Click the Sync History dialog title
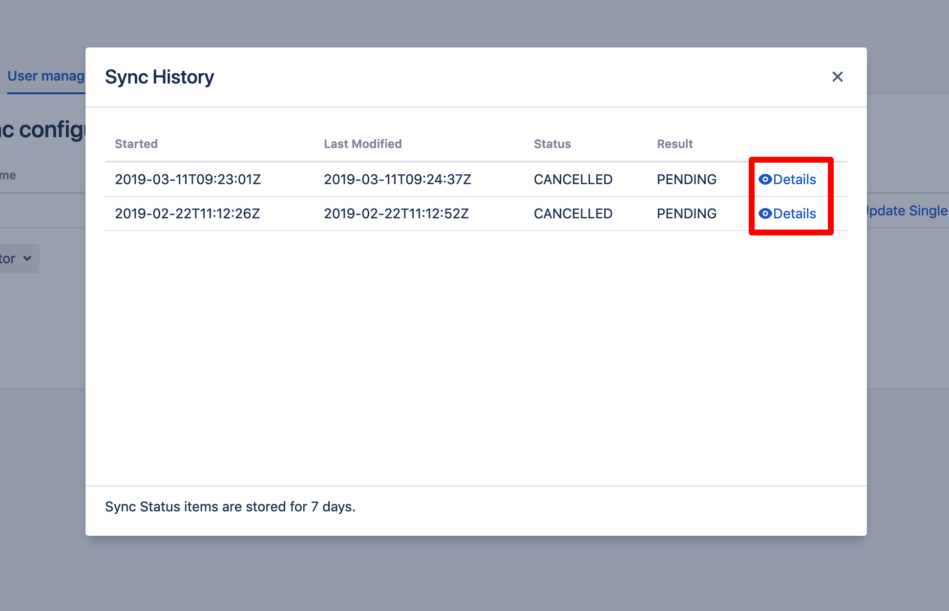 (x=159, y=77)
